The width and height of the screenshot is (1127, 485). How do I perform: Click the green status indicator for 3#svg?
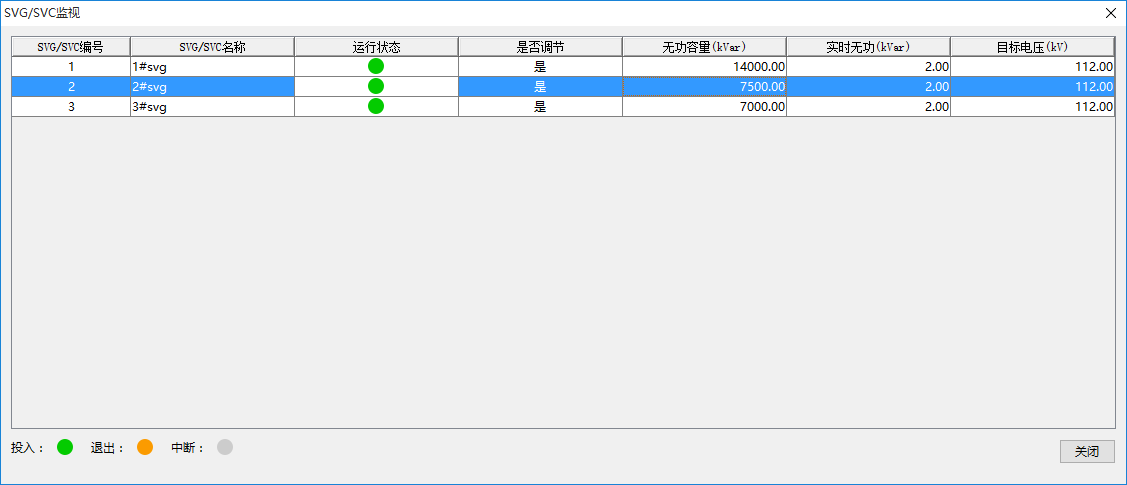click(x=376, y=106)
